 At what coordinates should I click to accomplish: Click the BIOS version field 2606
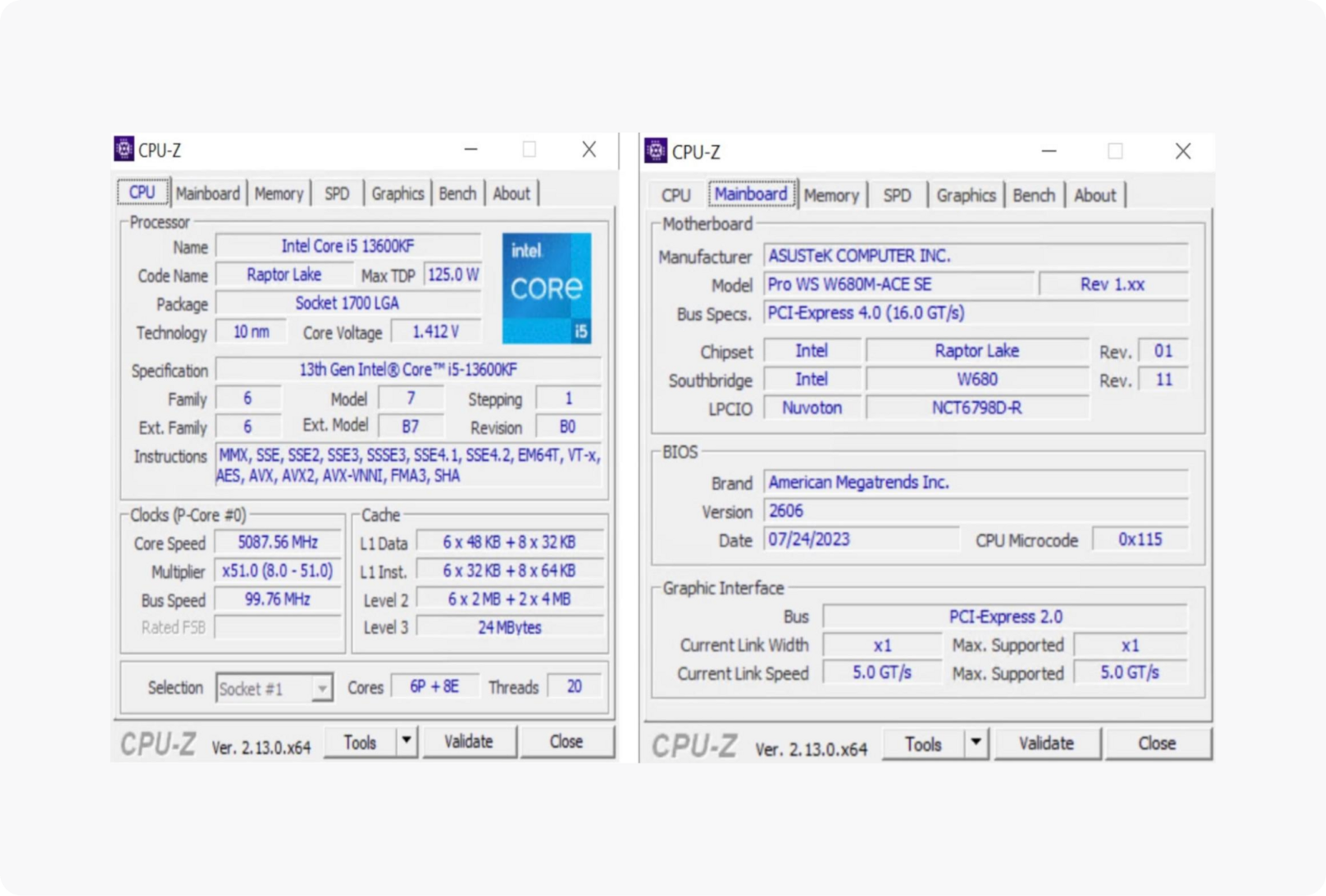click(976, 511)
